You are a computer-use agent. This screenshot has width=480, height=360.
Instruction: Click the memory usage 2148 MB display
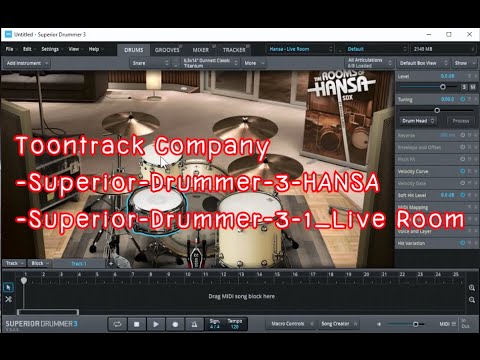443,49
